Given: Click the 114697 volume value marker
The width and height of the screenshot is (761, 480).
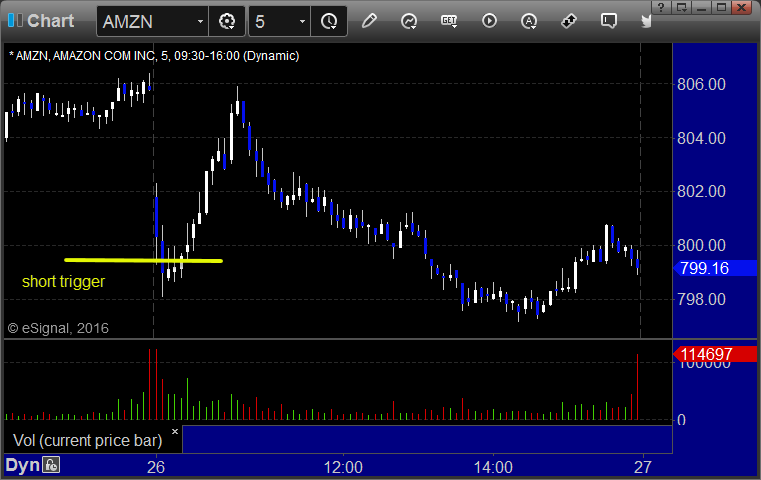Looking at the screenshot, I should pos(715,354).
